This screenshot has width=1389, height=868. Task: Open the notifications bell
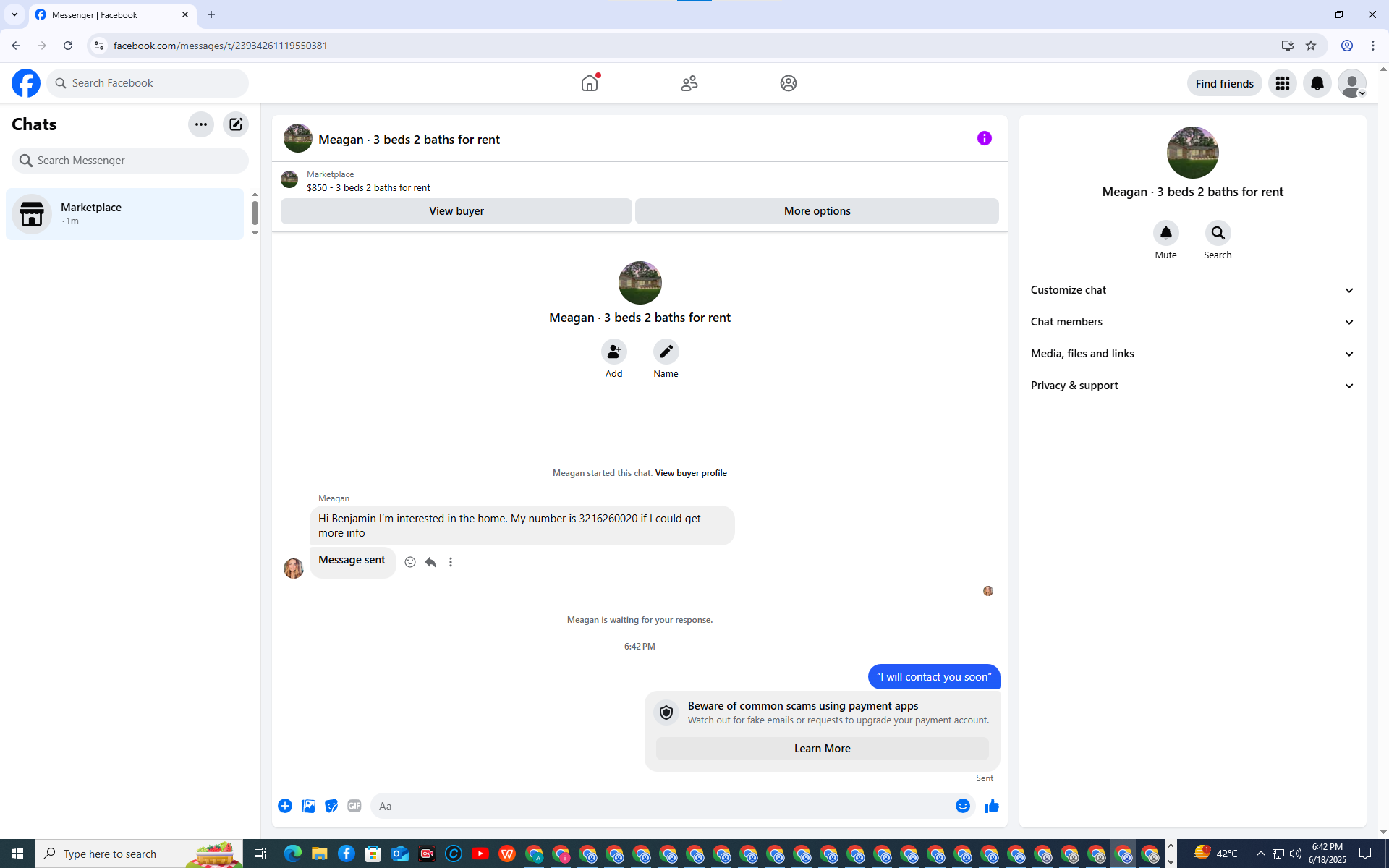tap(1317, 83)
